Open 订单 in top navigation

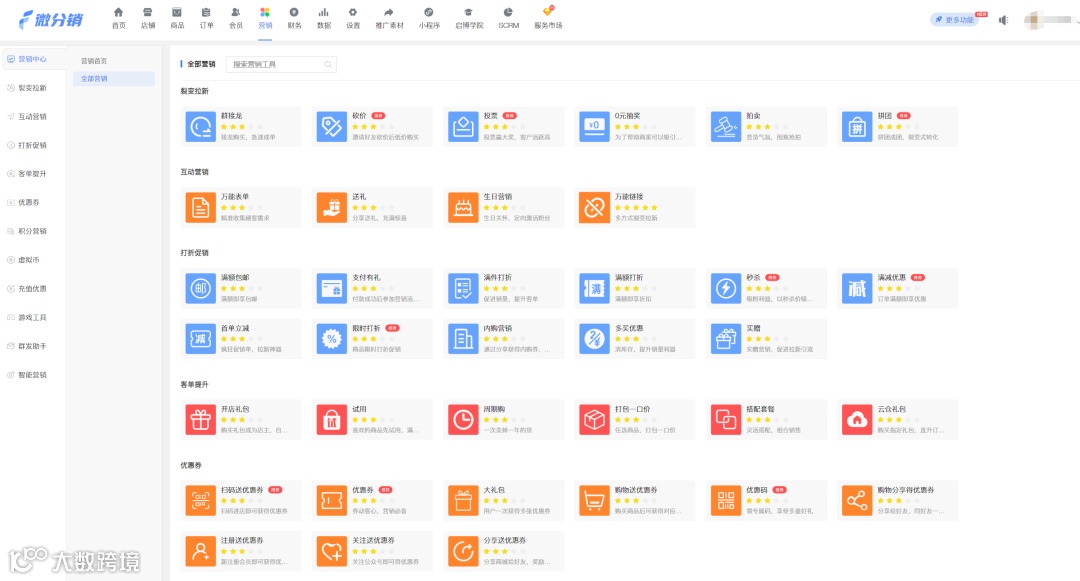[x=206, y=19]
